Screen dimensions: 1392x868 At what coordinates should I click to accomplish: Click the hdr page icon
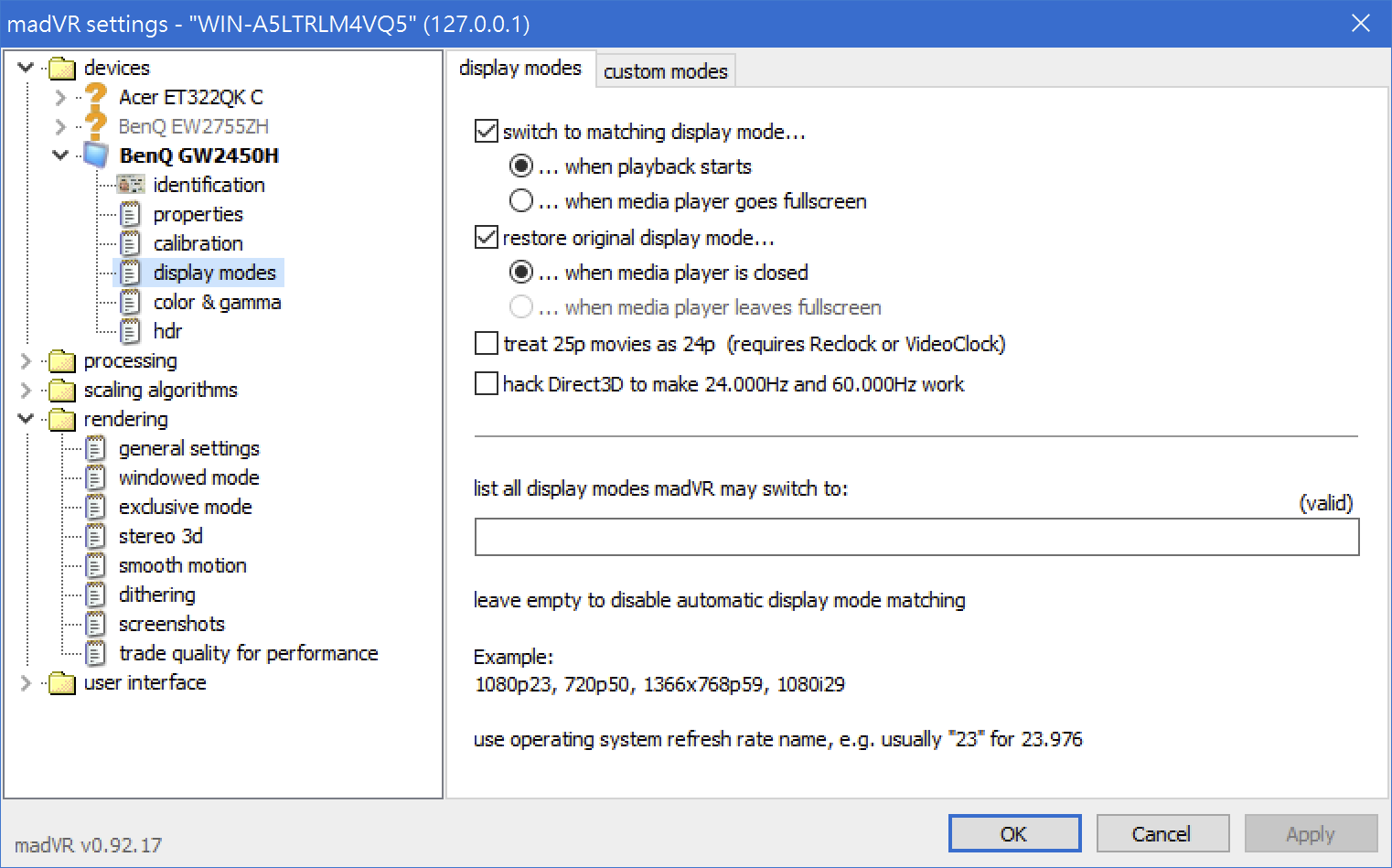[x=131, y=331]
